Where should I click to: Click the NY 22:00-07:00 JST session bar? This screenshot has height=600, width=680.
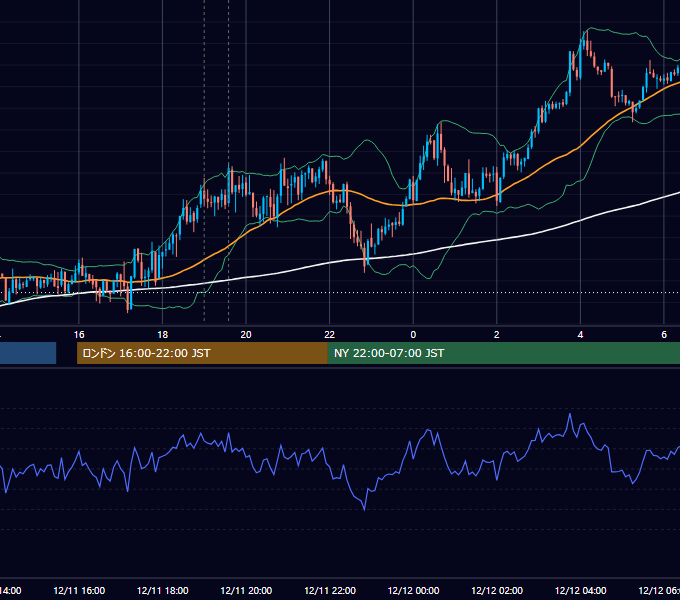503,353
